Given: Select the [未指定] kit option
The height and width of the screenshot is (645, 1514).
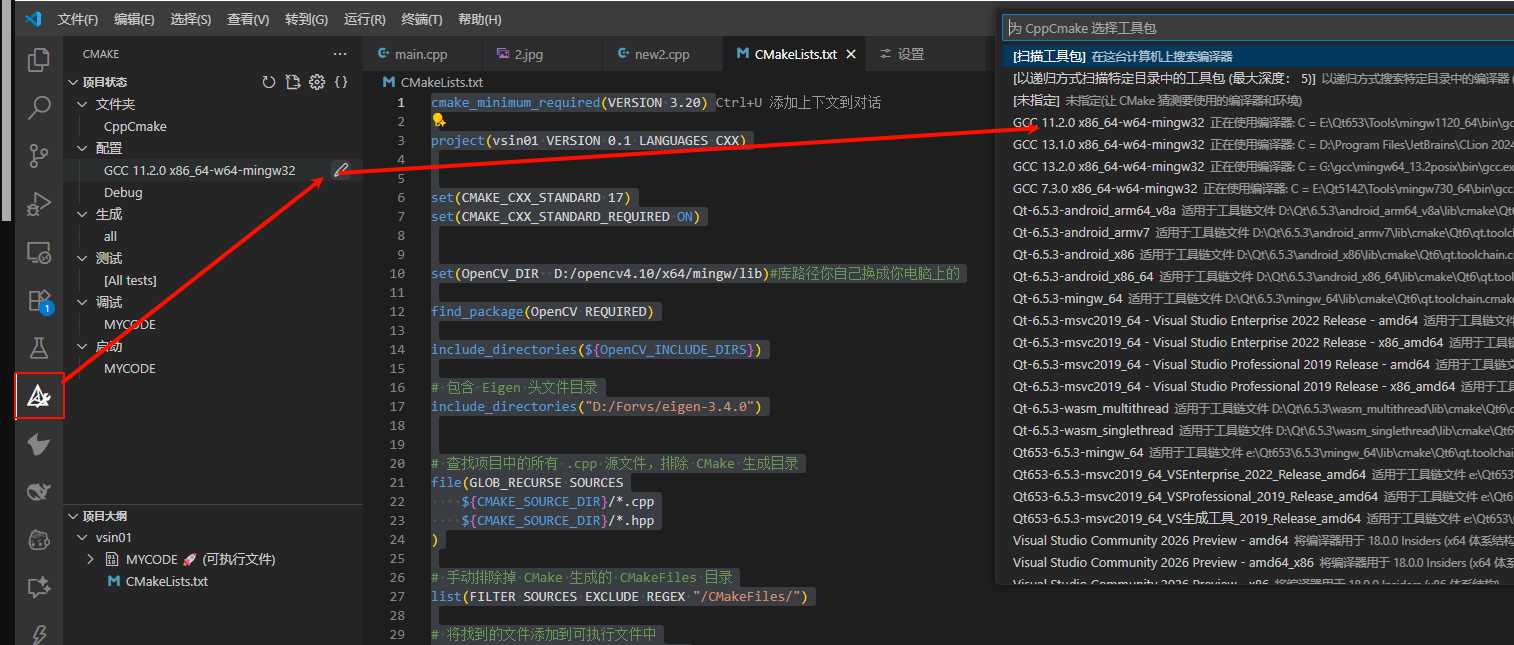Looking at the screenshot, I should coord(1258,100).
